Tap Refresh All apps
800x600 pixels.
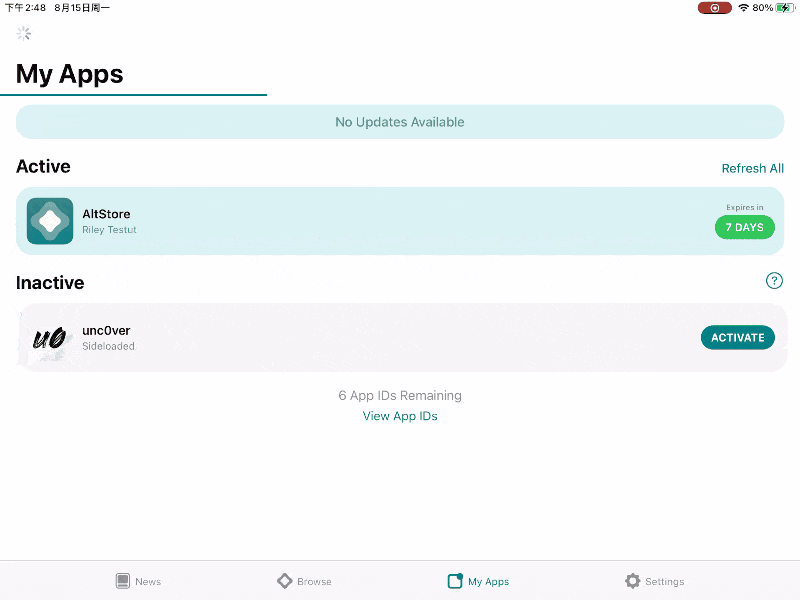click(753, 168)
